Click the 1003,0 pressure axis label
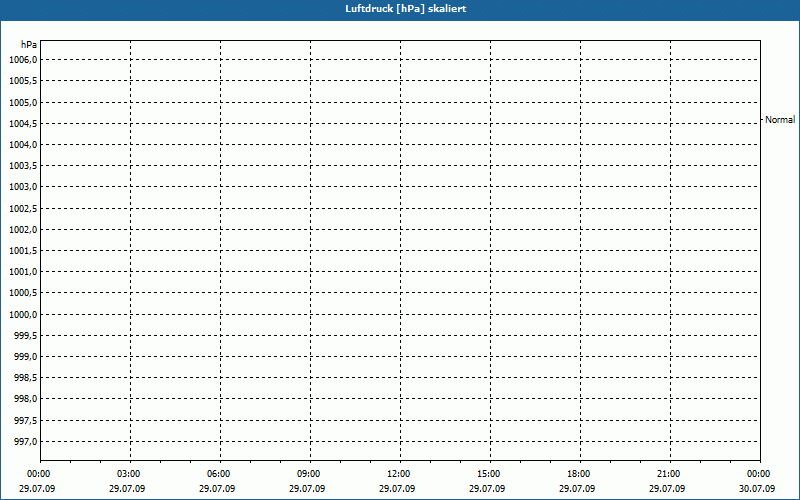800x500 pixels. tap(22, 187)
